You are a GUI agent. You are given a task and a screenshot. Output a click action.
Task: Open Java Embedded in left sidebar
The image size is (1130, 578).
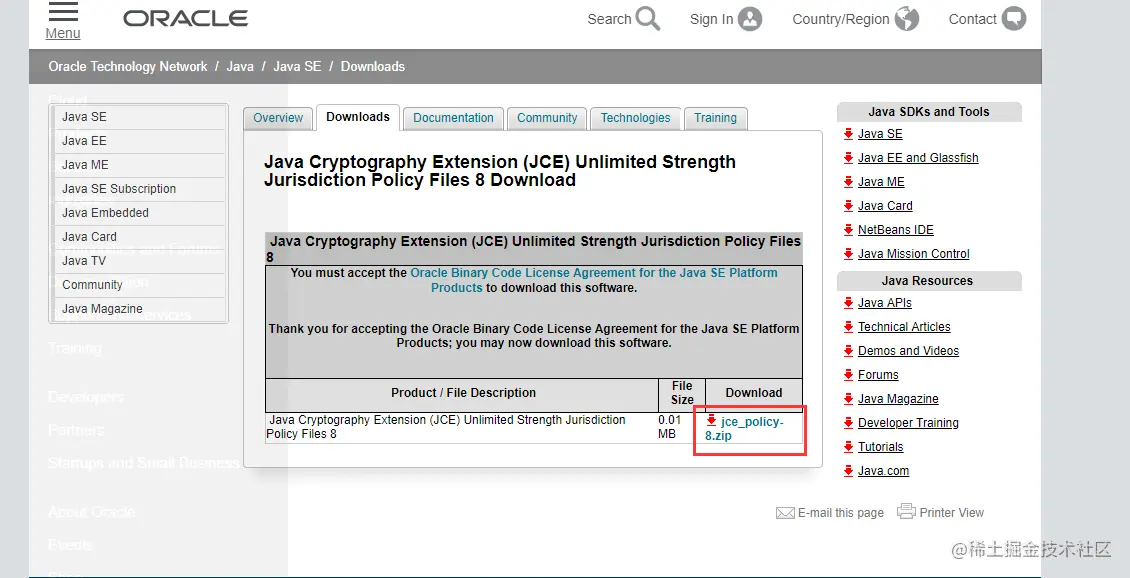[x=140, y=213]
